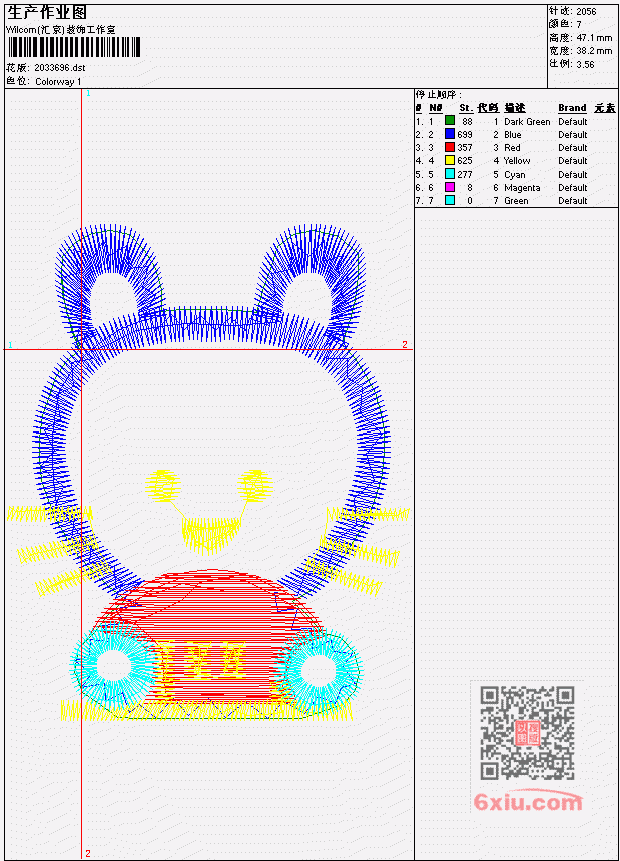
Task: Click the 代码 column header
Action: pos(488,108)
